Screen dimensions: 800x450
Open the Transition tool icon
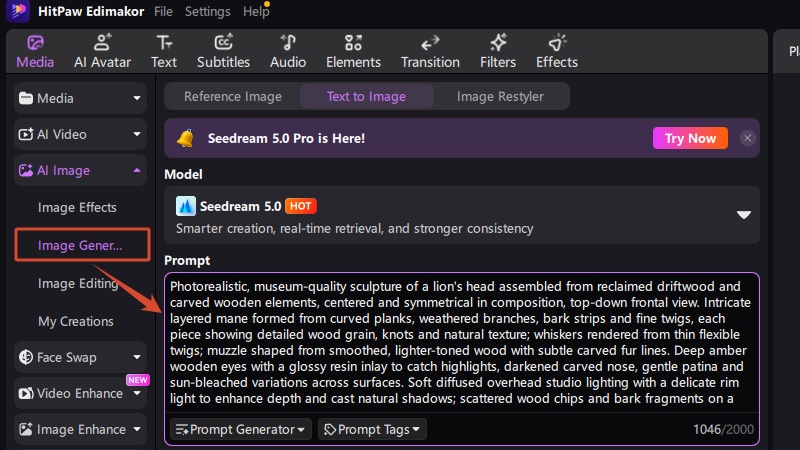430,42
